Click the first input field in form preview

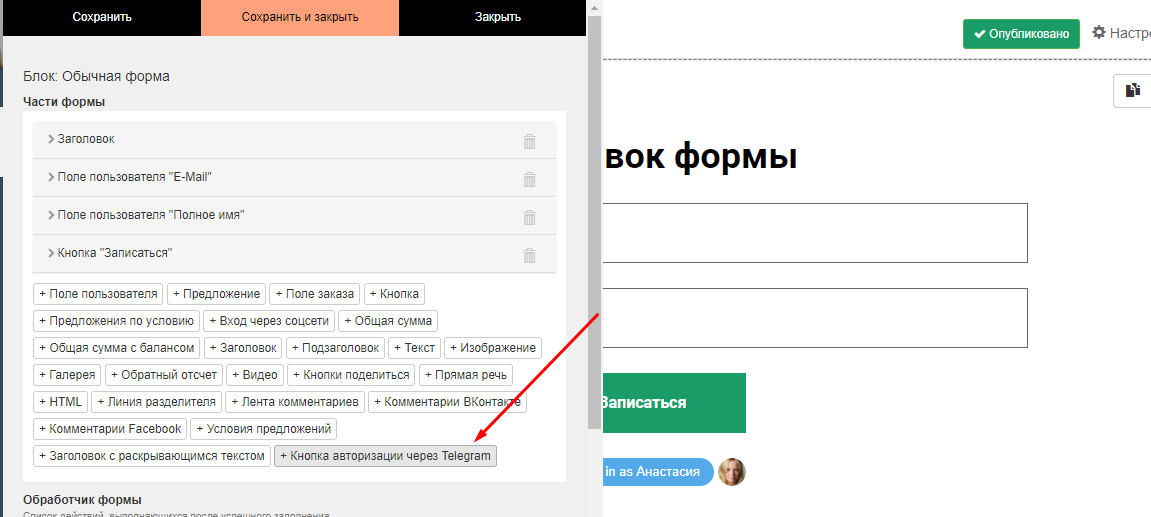click(x=815, y=233)
